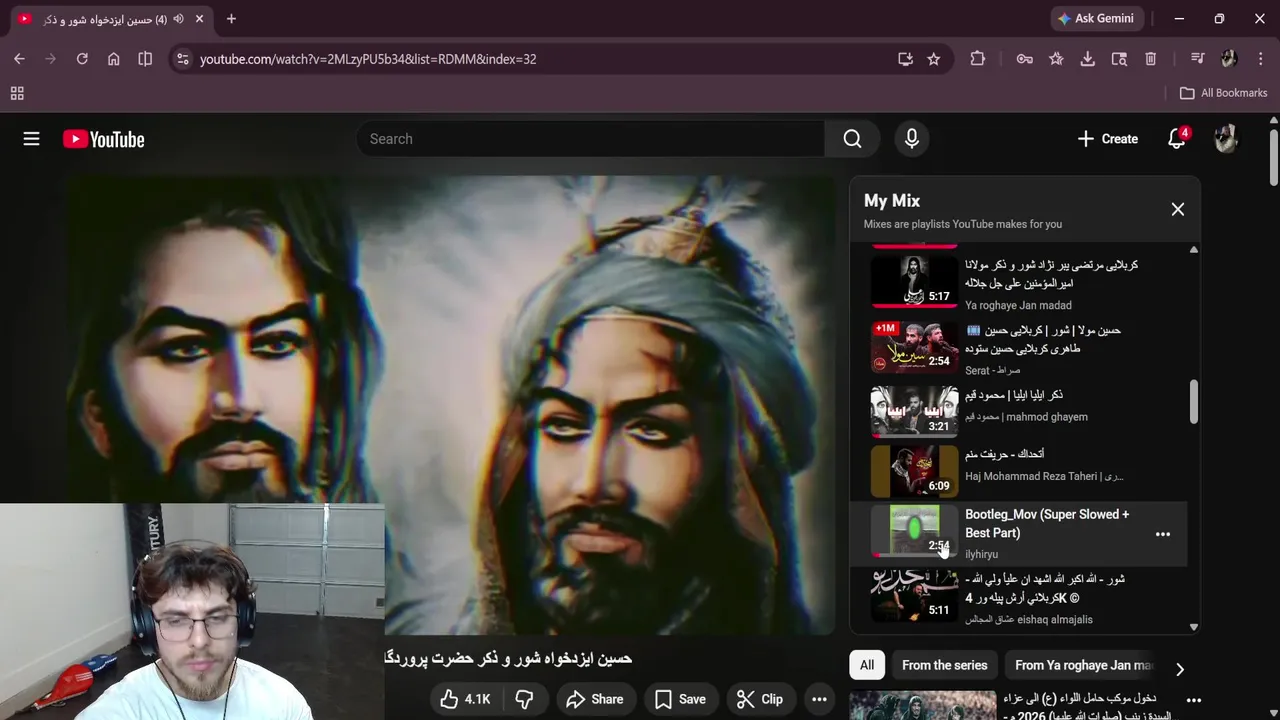The height and width of the screenshot is (720, 1280).
Task: Ask Gemini button in title bar
Action: coord(1097,18)
